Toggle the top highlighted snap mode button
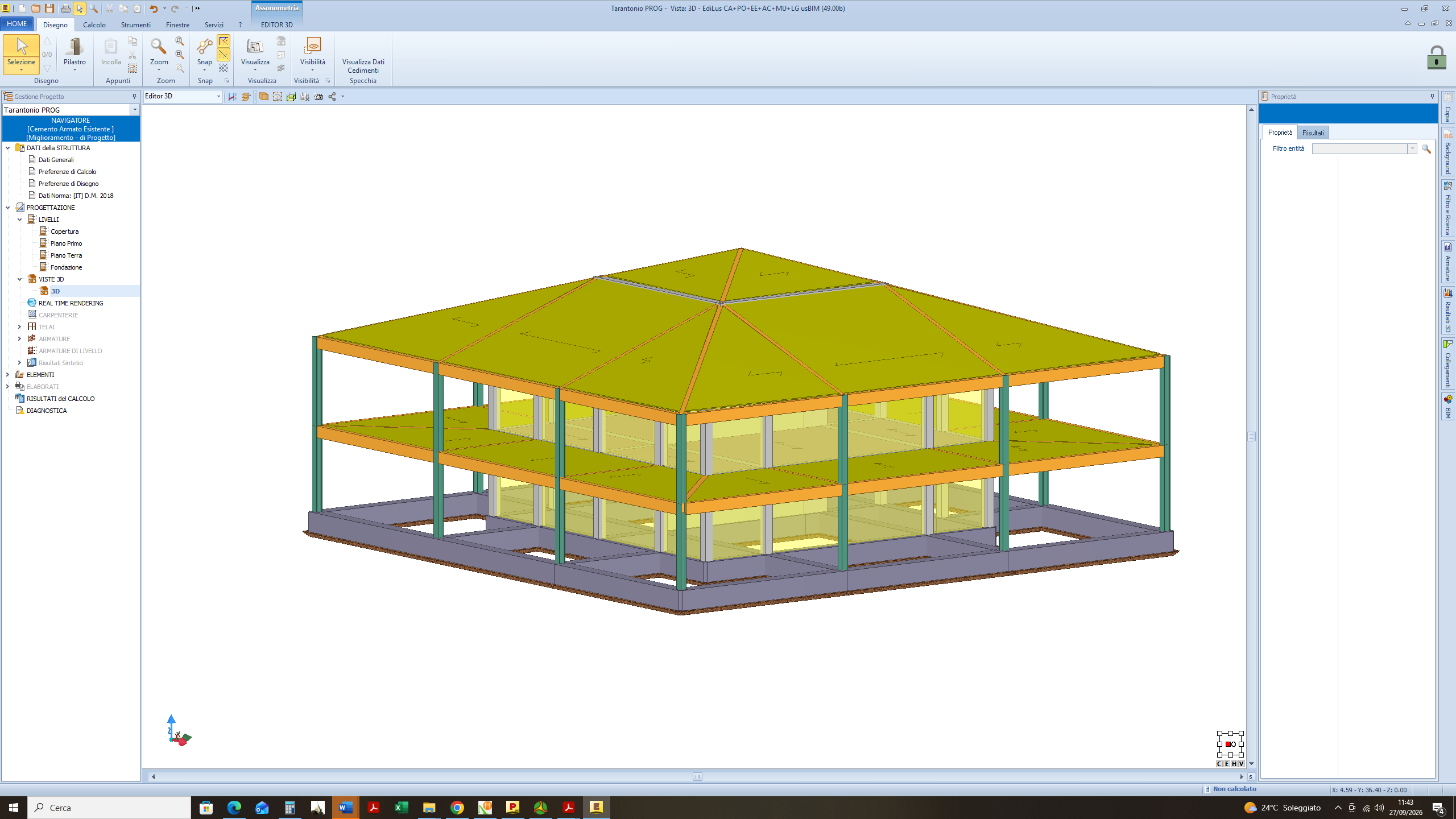The height and width of the screenshot is (819, 1456). coord(224,41)
